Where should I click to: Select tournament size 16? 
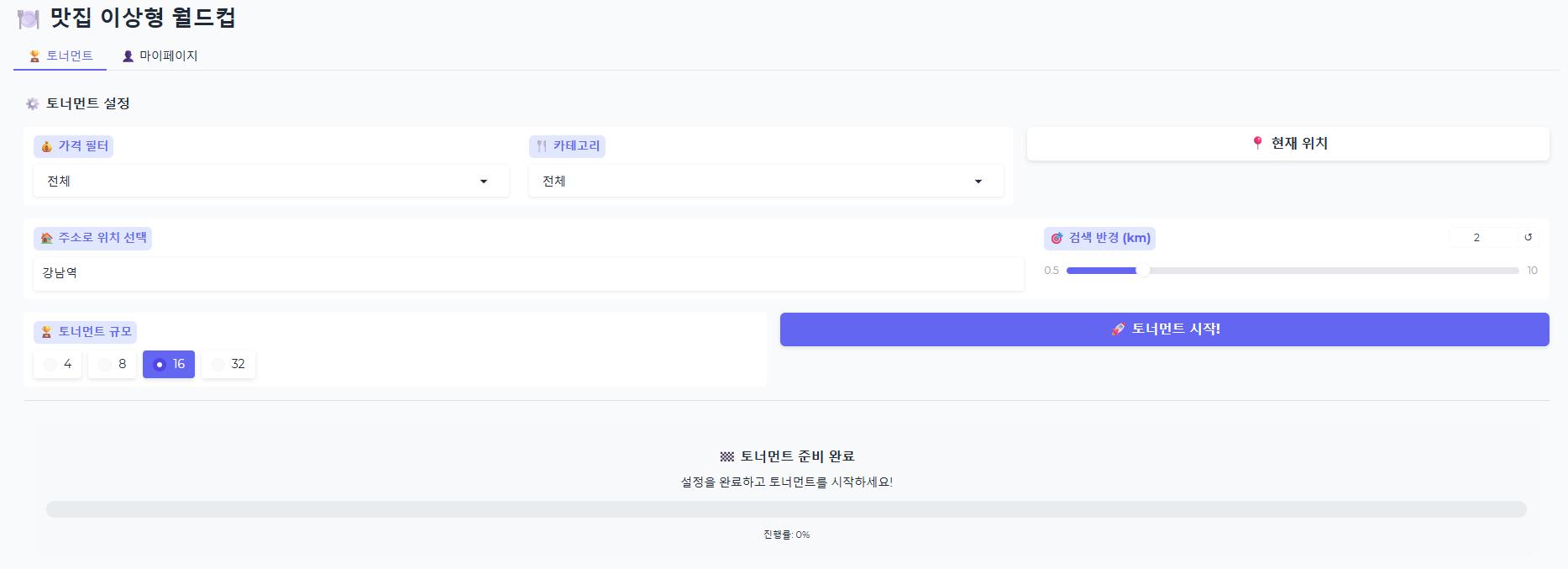[169, 365]
